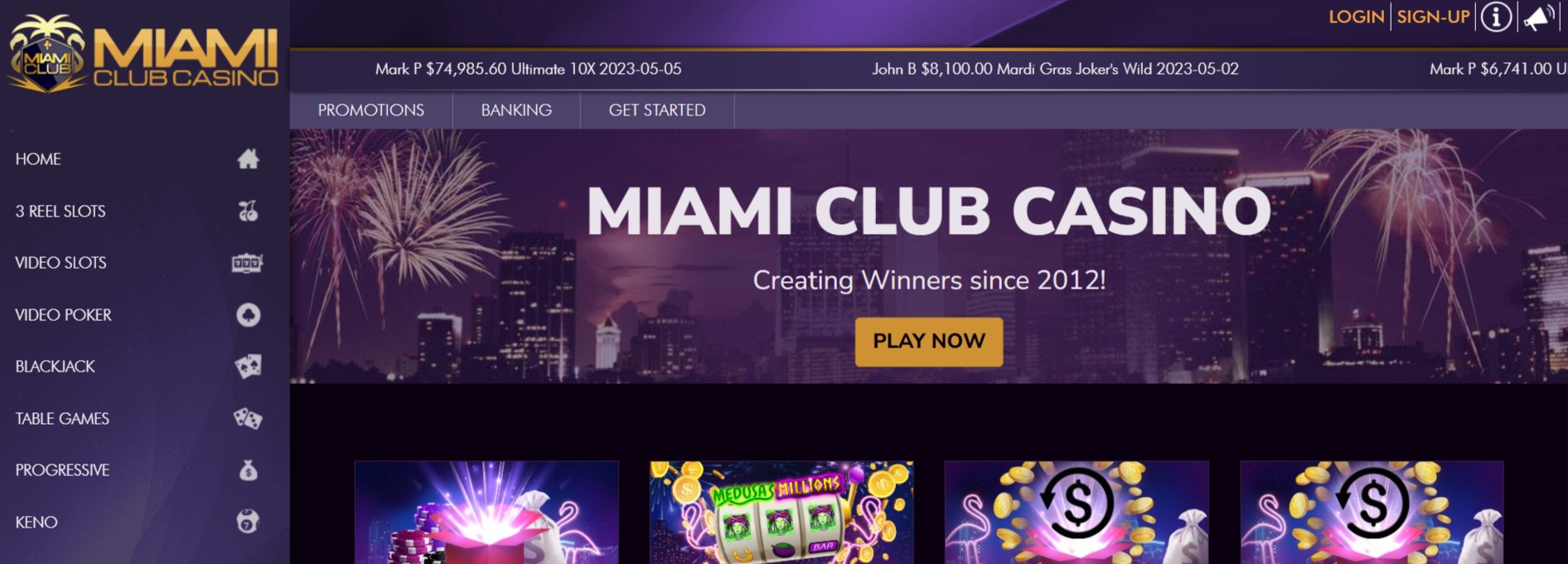Screen dimensions: 1568x564
Task: Switch to the Banking tab
Action: click(516, 110)
